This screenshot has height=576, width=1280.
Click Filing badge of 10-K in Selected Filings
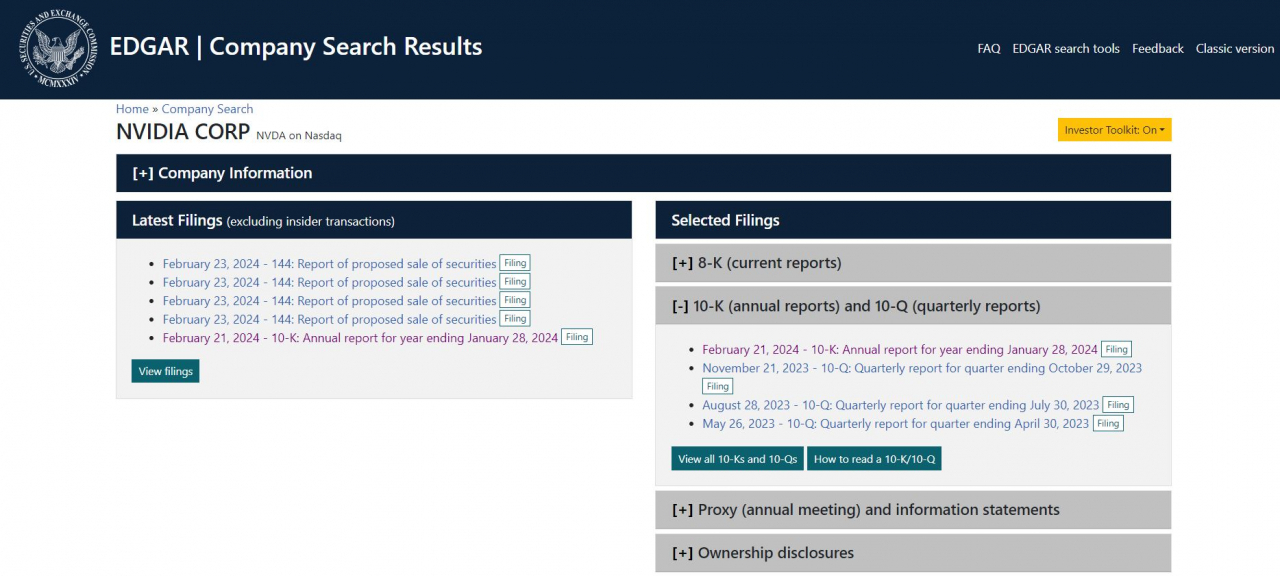[x=1117, y=349]
